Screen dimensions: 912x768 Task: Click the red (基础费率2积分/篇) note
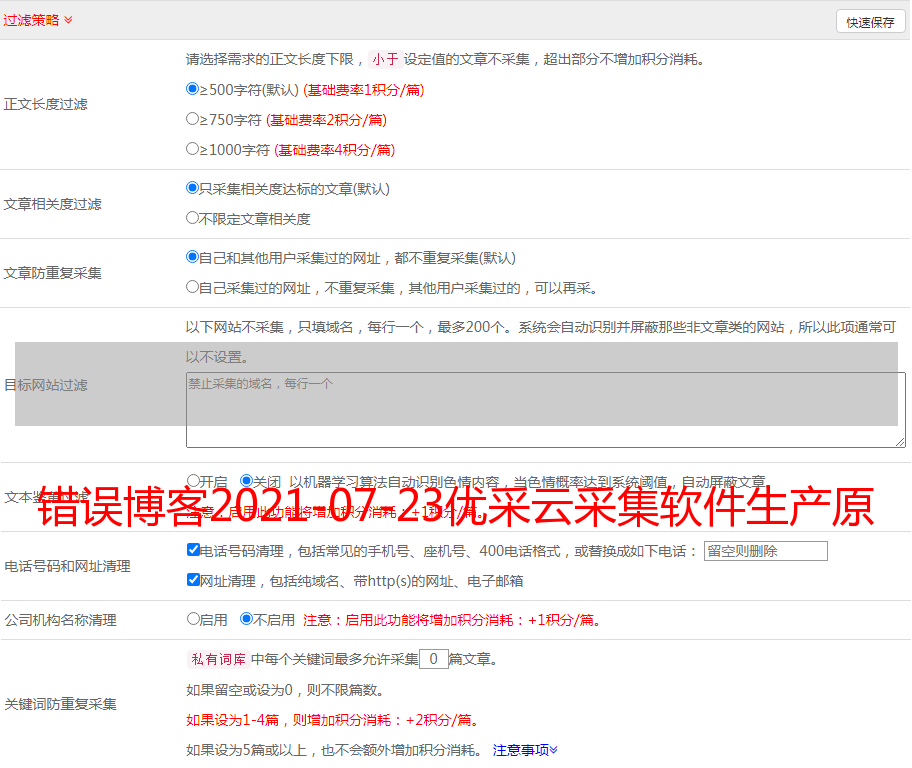click(326, 120)
